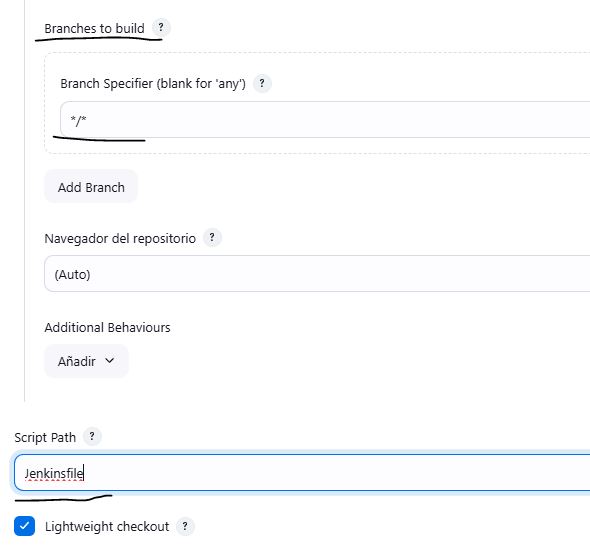Show help for Navegador del repositorio
Screen dimensions: 590x554
point(212,237)
